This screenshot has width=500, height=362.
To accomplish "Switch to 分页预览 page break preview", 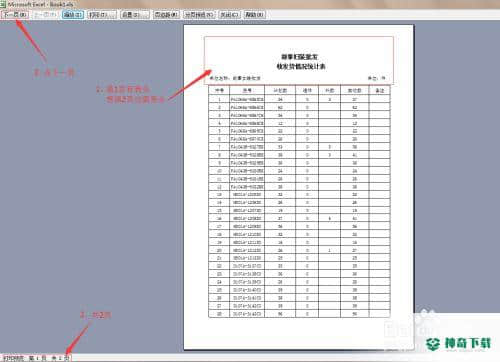I will pos(199,15).
